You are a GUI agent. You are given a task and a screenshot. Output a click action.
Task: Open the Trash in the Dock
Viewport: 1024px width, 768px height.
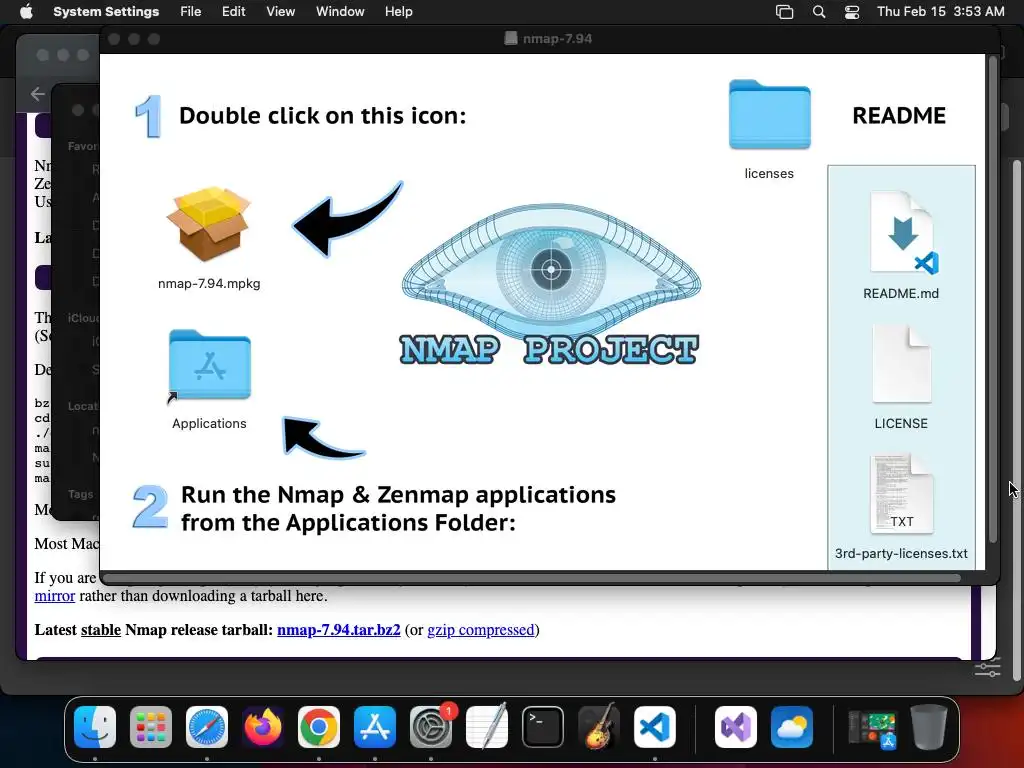929,727
